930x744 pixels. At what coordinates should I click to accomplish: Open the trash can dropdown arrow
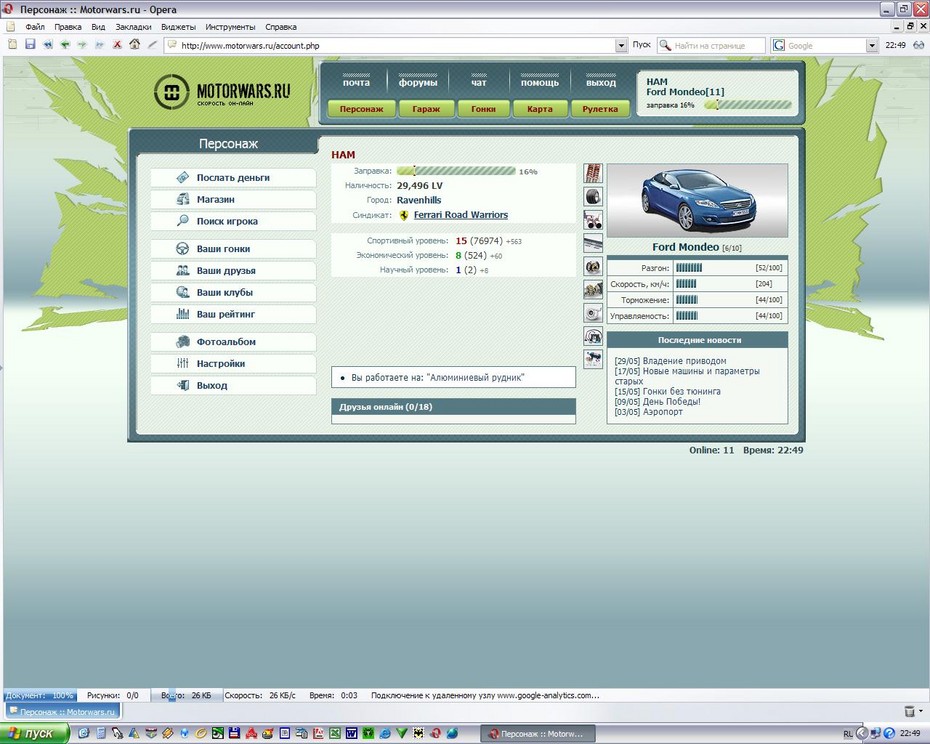point(921,710)
